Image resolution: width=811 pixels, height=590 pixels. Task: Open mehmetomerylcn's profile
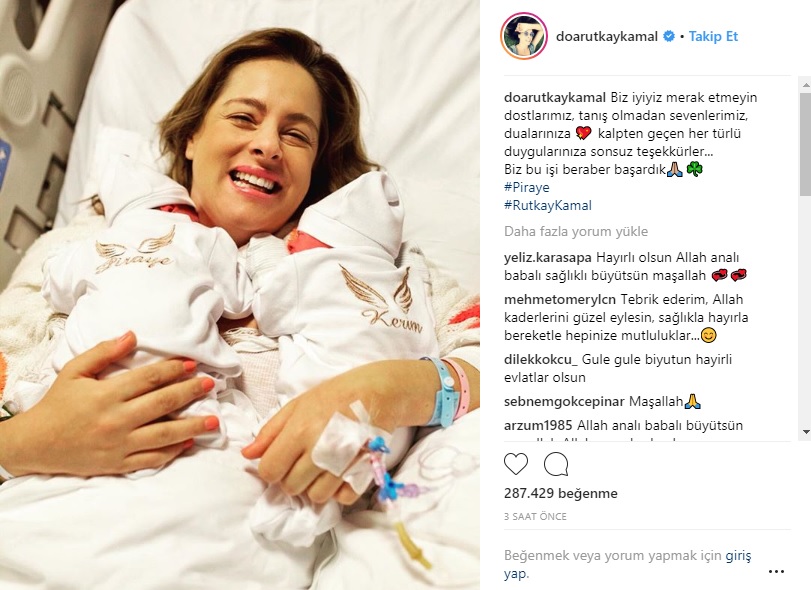coord(560,299)
